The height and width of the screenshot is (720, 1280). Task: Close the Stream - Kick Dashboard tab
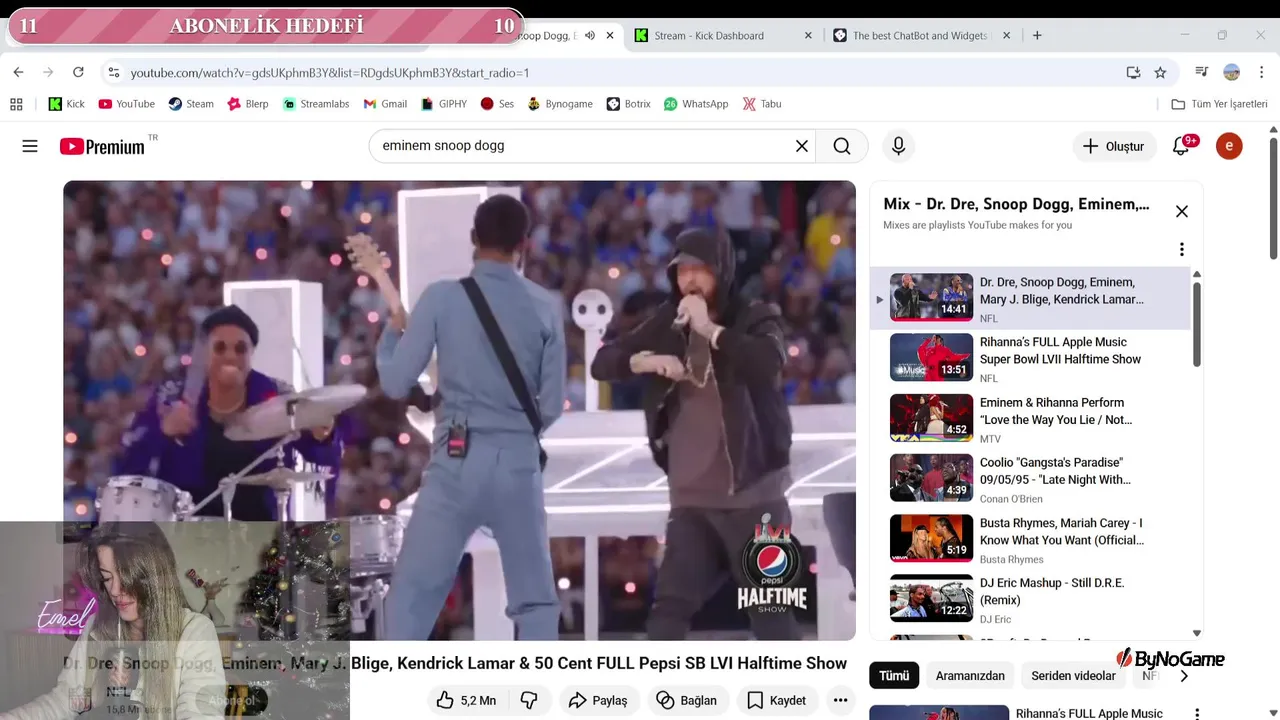point(808,35)
